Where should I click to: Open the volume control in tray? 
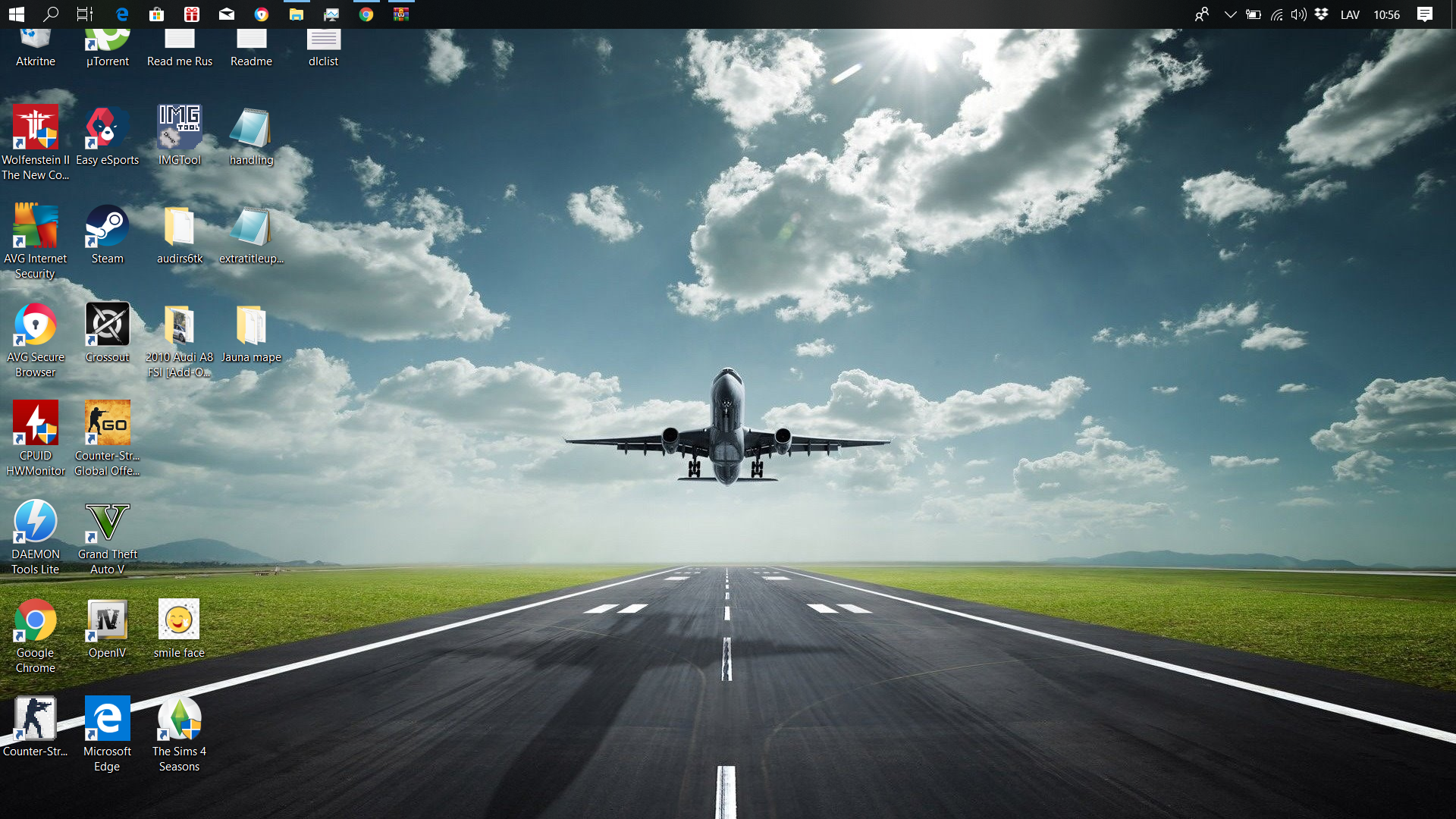click(1299, 14)
